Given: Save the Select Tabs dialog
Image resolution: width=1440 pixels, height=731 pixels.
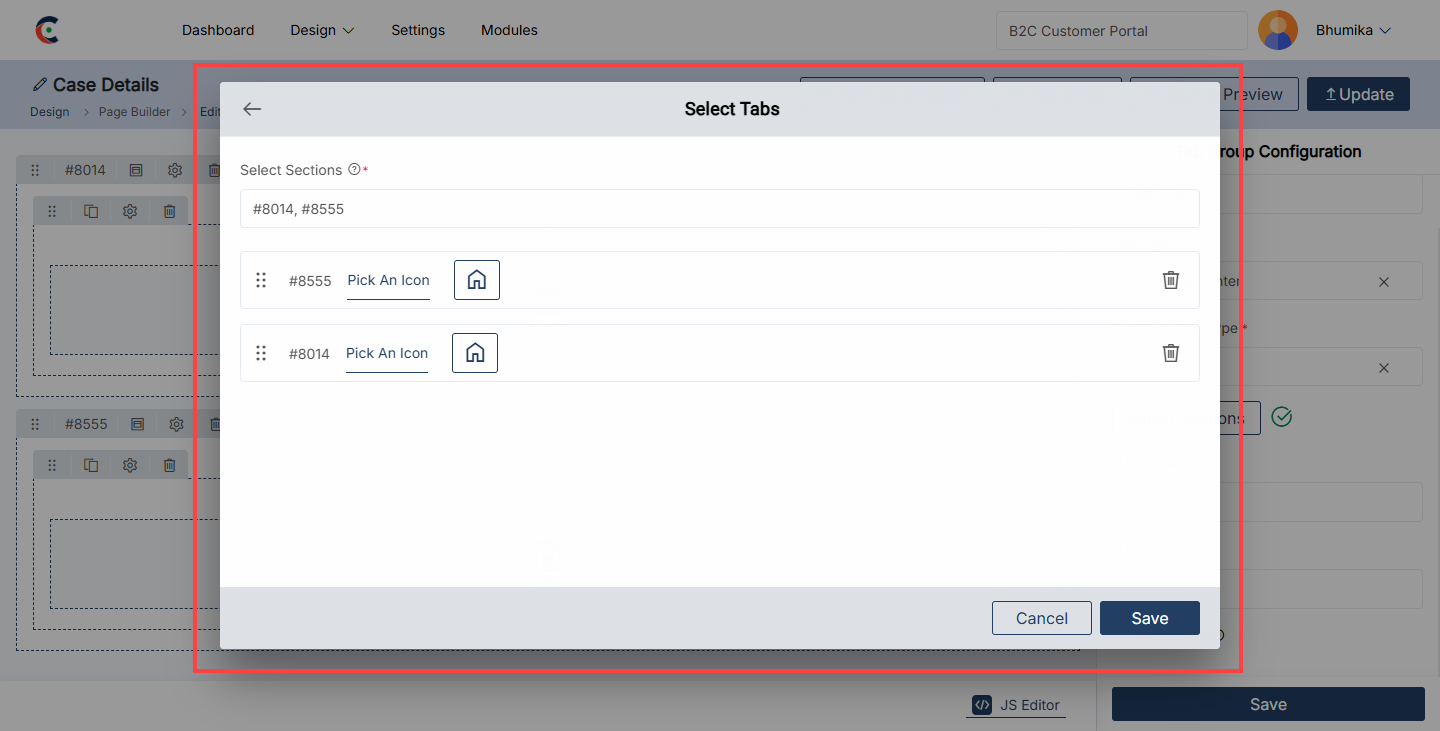Looking at the screenshot, I should click(1149, 618).
